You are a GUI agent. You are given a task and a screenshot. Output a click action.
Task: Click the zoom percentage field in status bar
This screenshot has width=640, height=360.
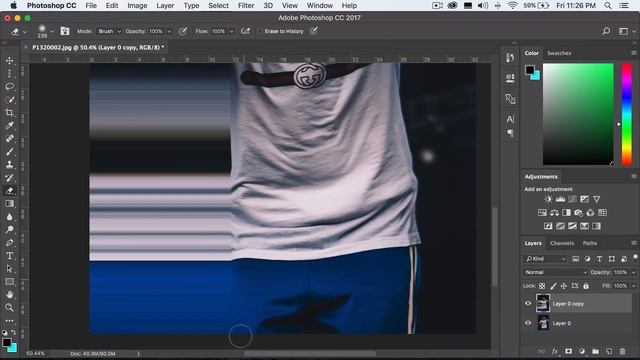pyautogui.click(x=36, y=353)
